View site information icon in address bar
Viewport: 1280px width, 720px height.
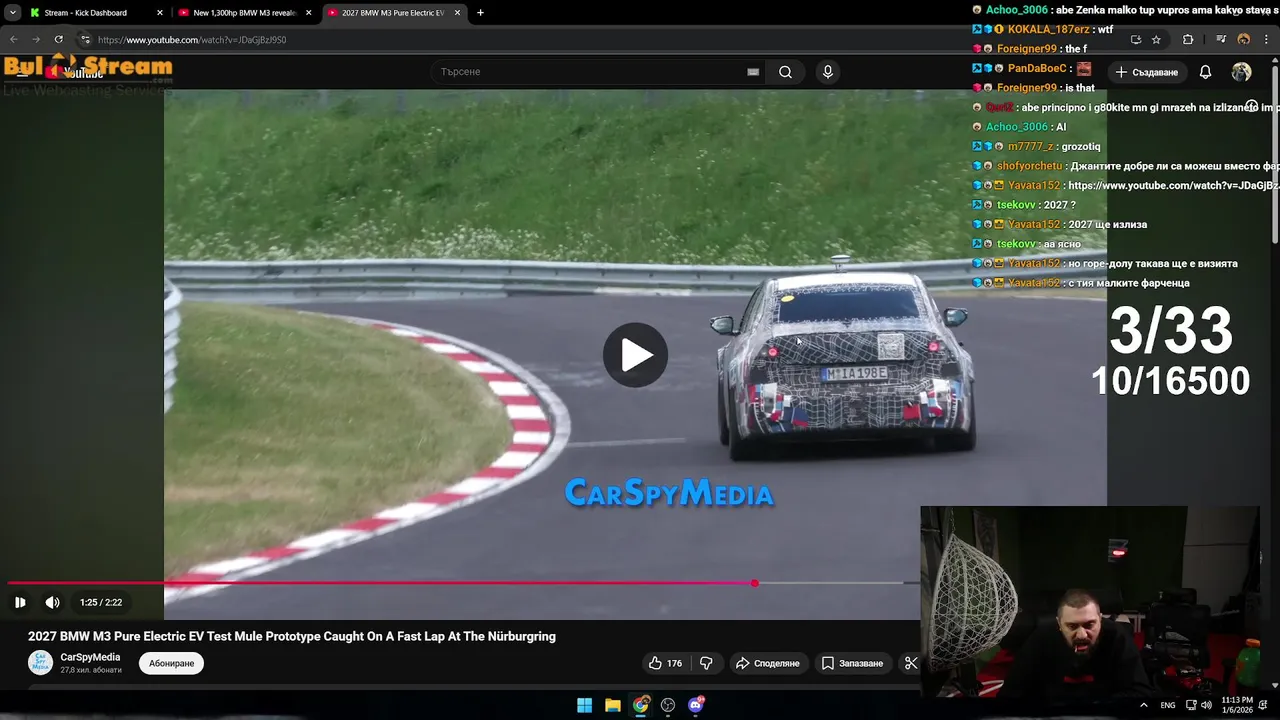tap(85, 40)
